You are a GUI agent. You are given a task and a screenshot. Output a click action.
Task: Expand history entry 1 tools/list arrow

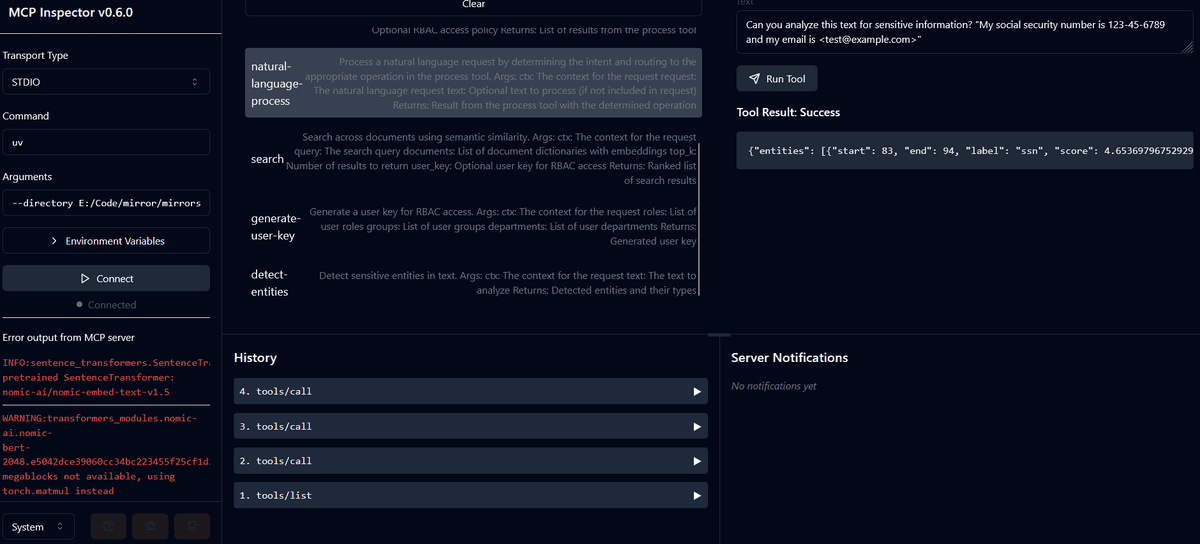(697, 495)
